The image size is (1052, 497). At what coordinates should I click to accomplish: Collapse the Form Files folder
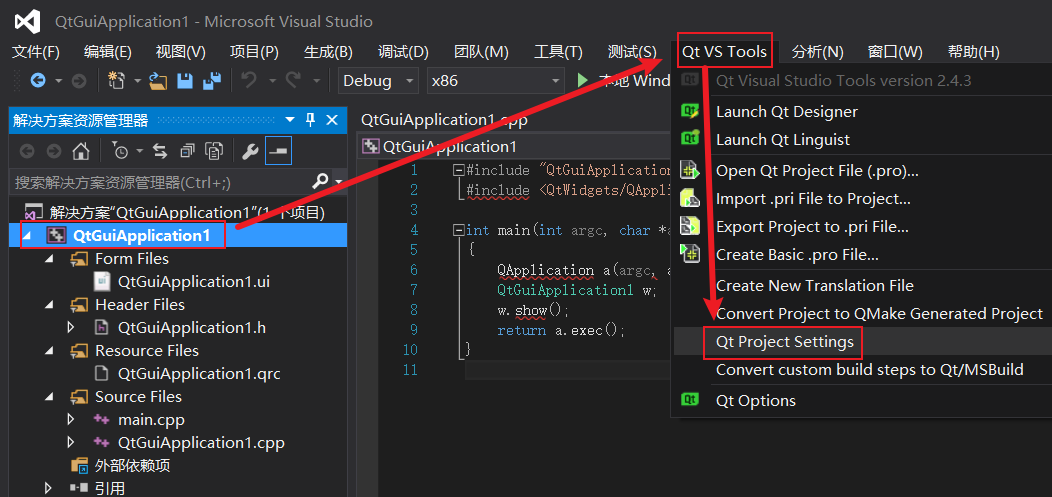pyautogui.click(x=50, y=259)
